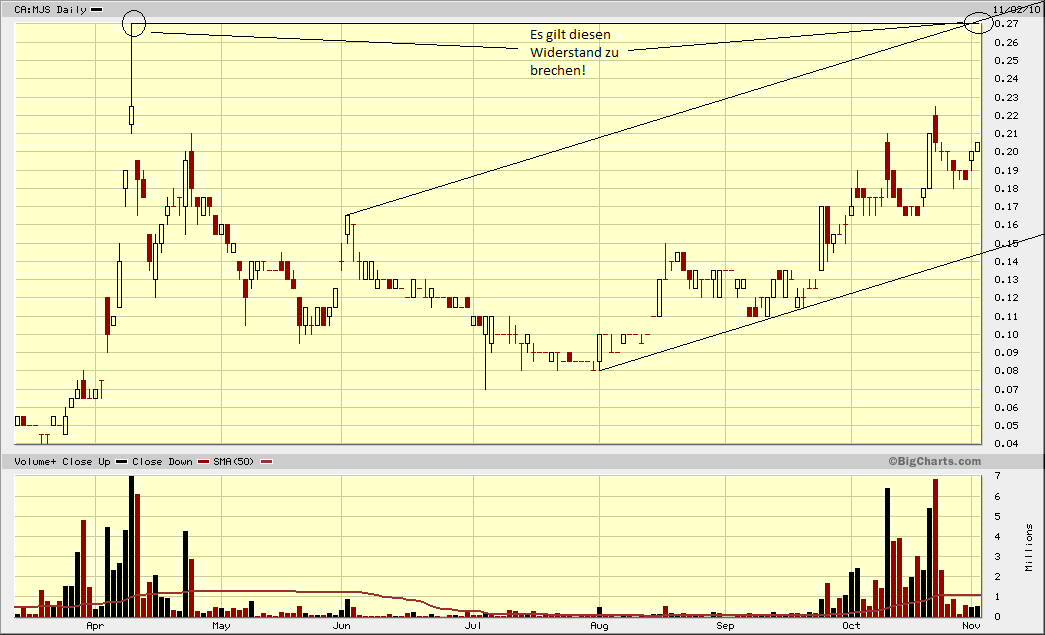The image size is (1045, 635).
Task: Select the 0.14 price axis label
Action: coord(1006,261)
